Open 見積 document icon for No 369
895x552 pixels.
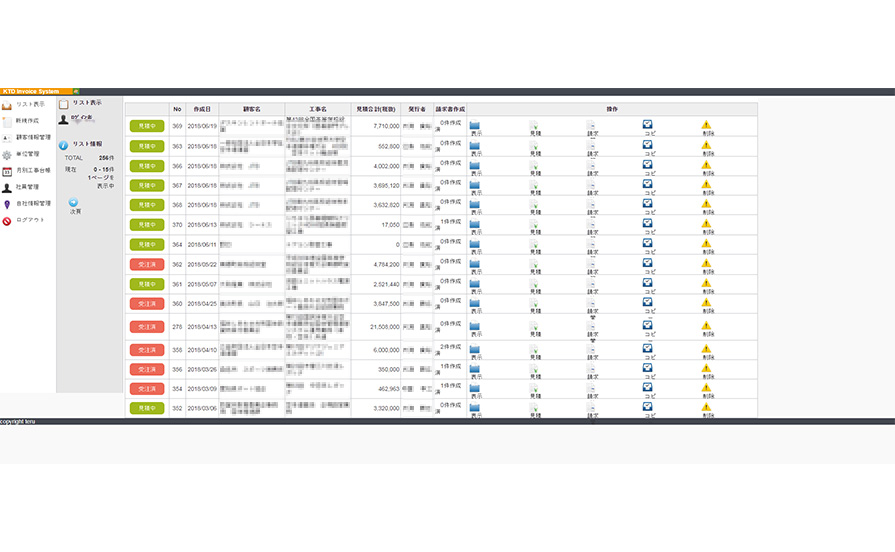(x=534, y=127)
